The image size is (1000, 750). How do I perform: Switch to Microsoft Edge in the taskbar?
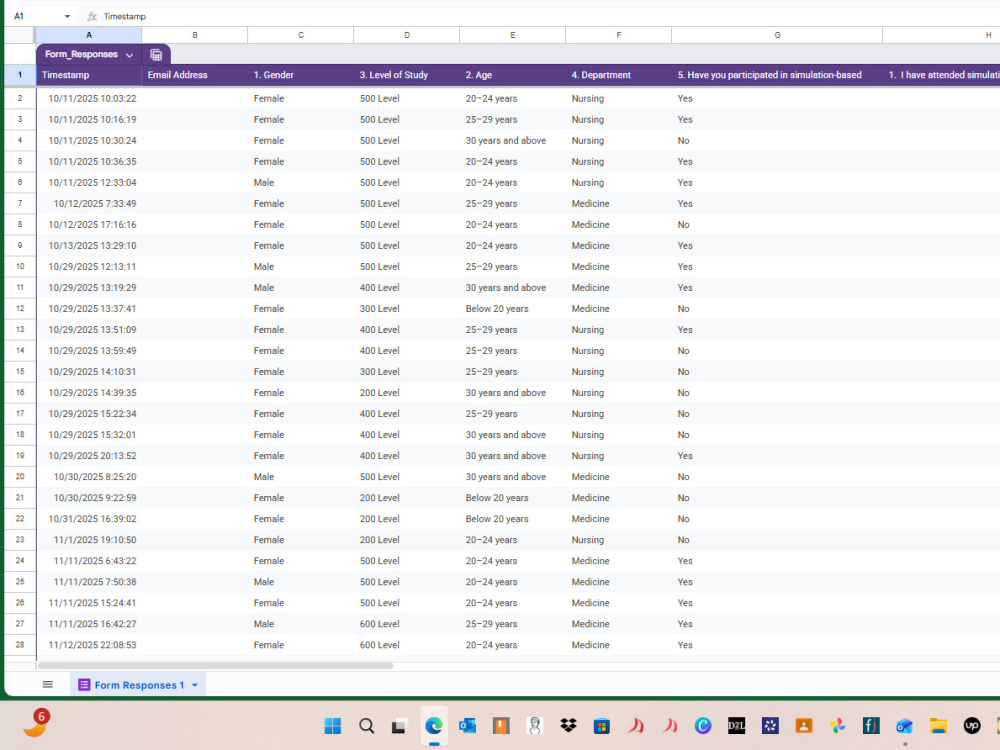(434, 726)
